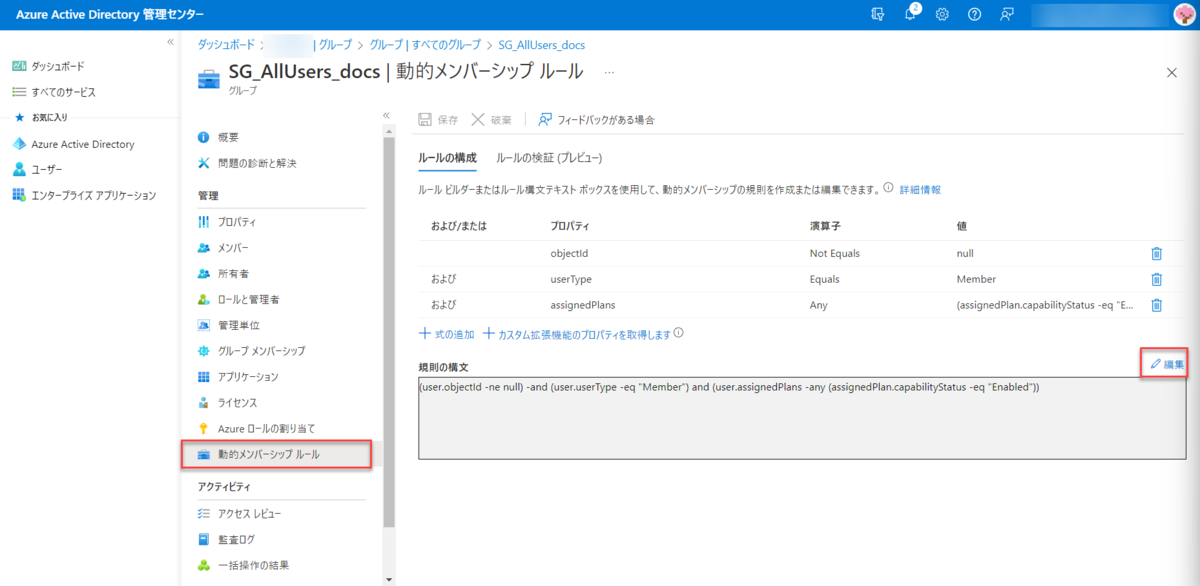Delete the objectId rule row
1200x586 pixels.
[x=1156, y=254]
